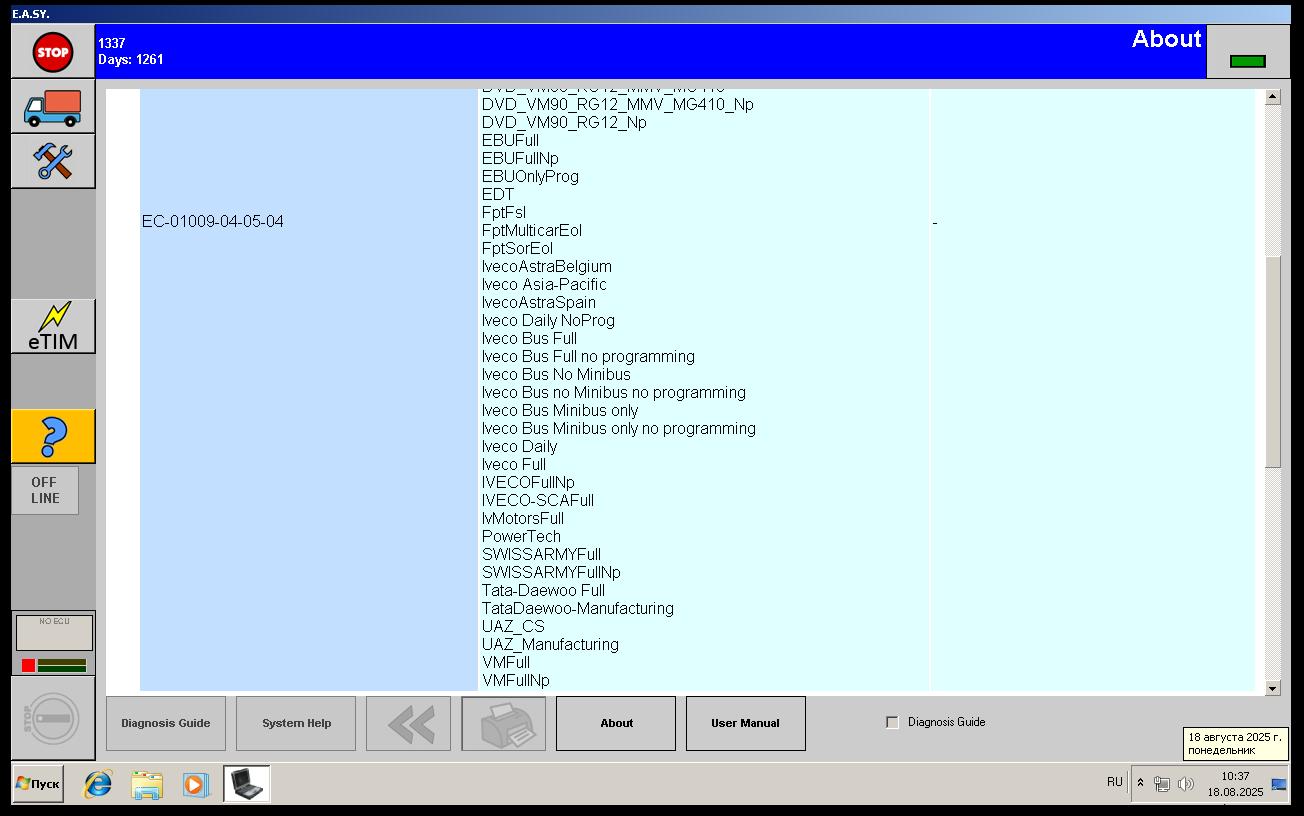Select the EDT entry
This screenshot has width=1304, height=816.
pos(498,194)
